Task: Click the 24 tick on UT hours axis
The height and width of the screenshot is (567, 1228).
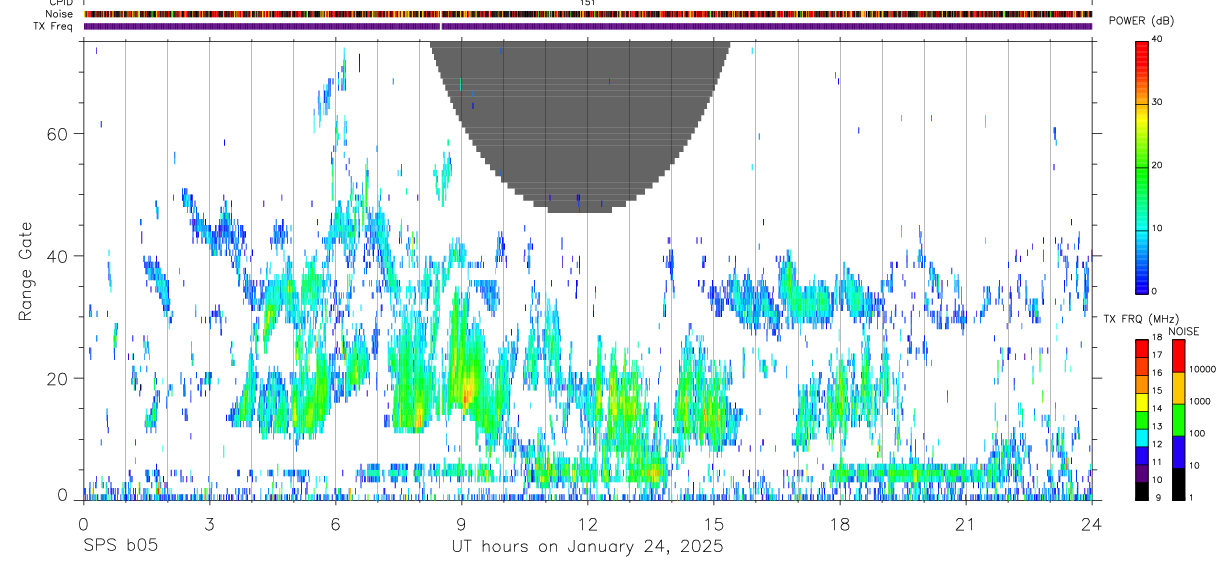Action: point(1091,524)
